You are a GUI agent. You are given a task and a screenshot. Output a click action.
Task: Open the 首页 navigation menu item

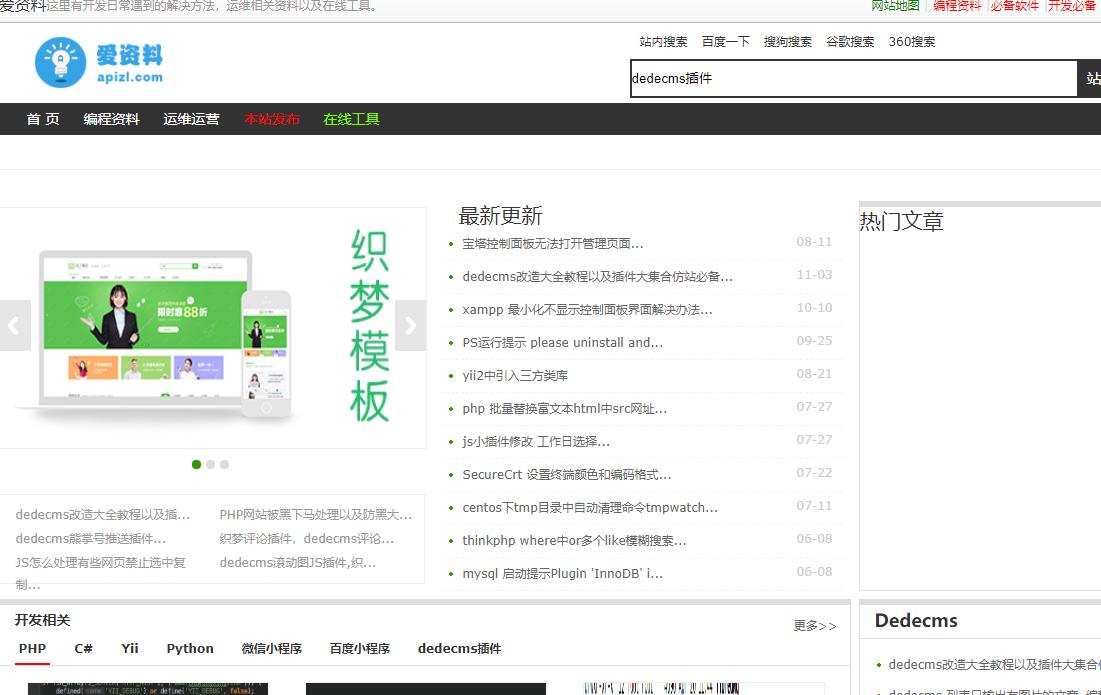pyautogui.click(x=43, y=117)
